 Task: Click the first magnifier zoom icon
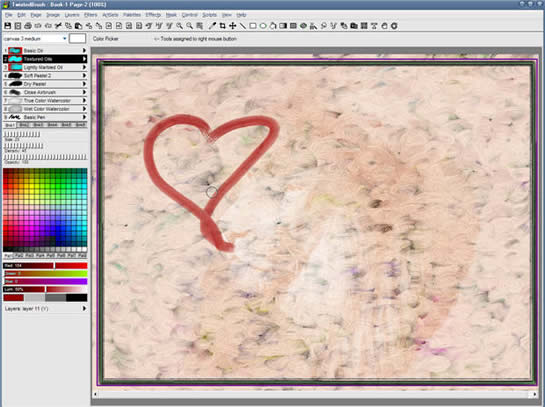coord(179,26)
